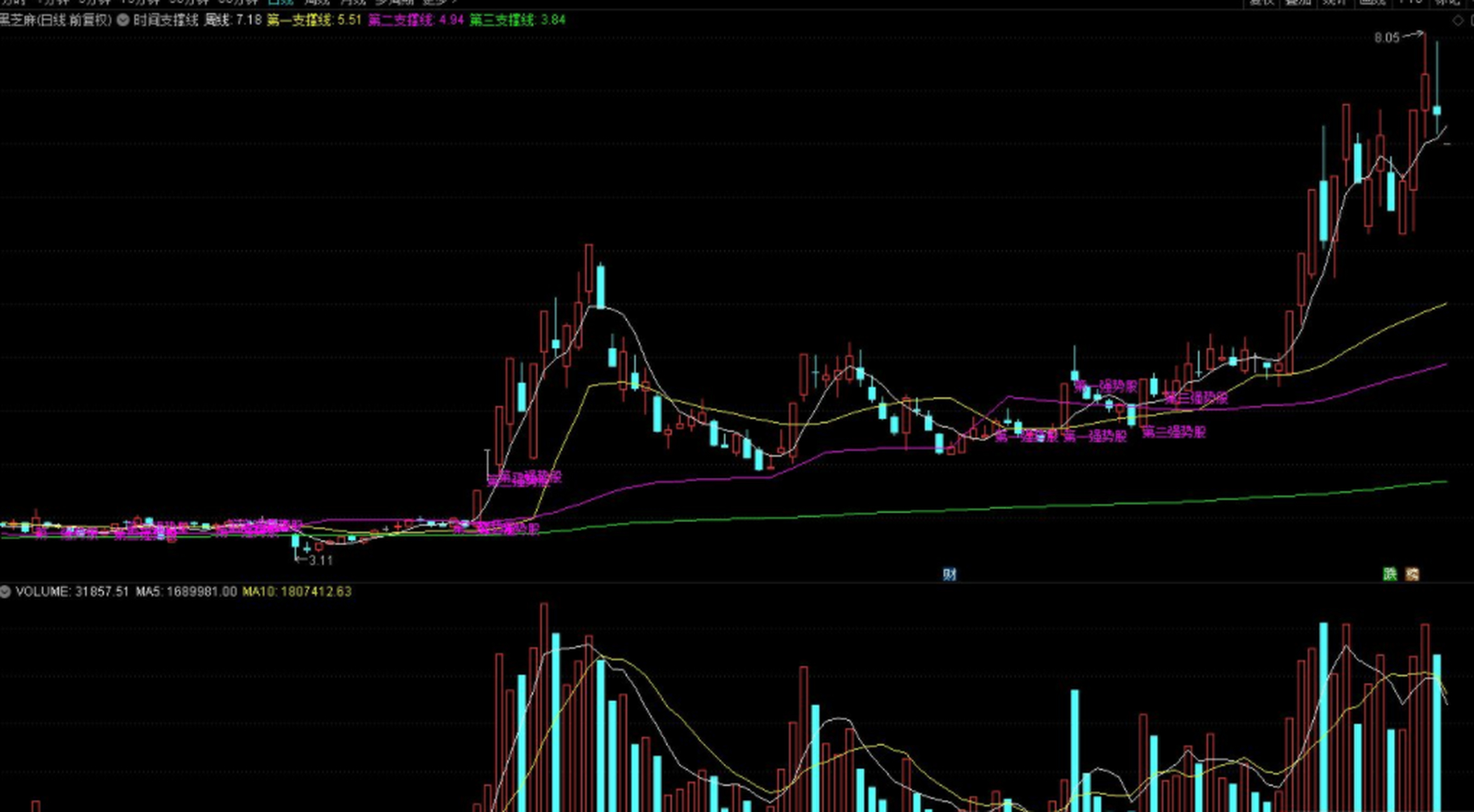This screenshot has height=812, width=1474.
Task: Expand the VOLUME indicator dropdown arrow
Action: tap(5, 592)
